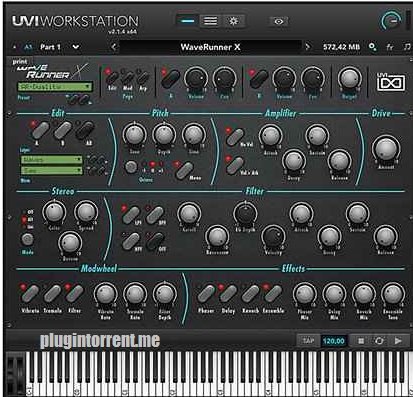Select the Mod page switch
The width and height of the screenshot is (413, 397).
tap(128, 77)
